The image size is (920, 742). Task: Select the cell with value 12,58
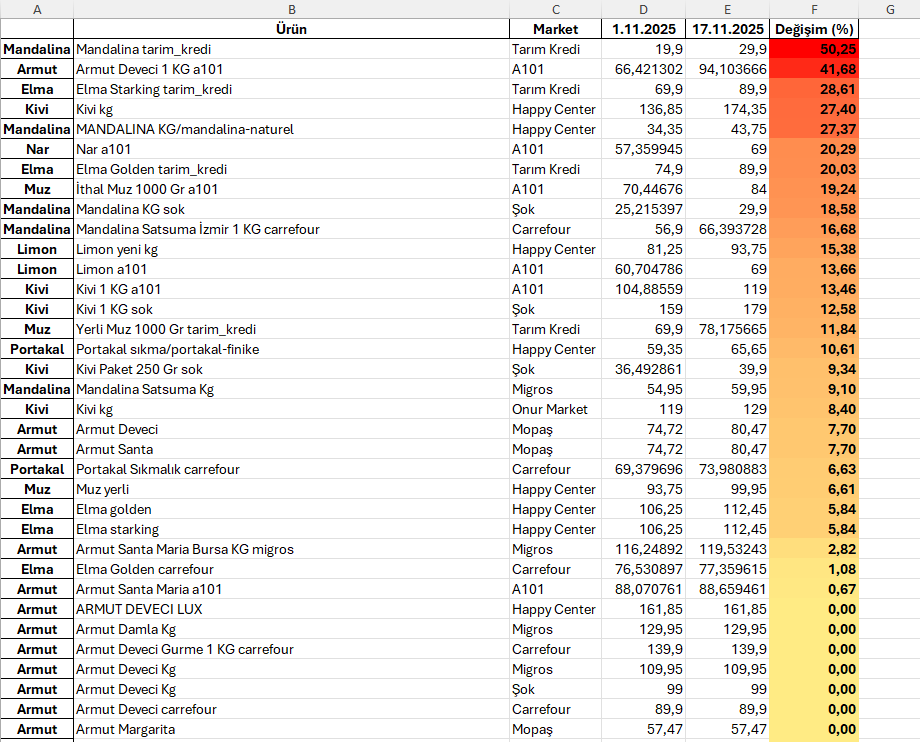(814, 309)
